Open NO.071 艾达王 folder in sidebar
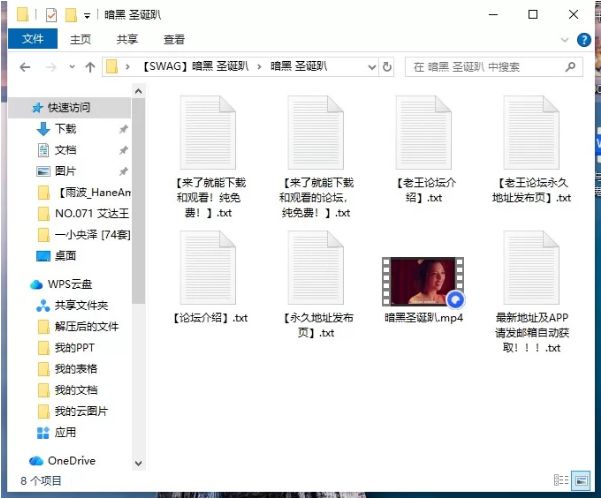Image resolution: width=601 pixels, height=499 pixels. tap(84, 213)
